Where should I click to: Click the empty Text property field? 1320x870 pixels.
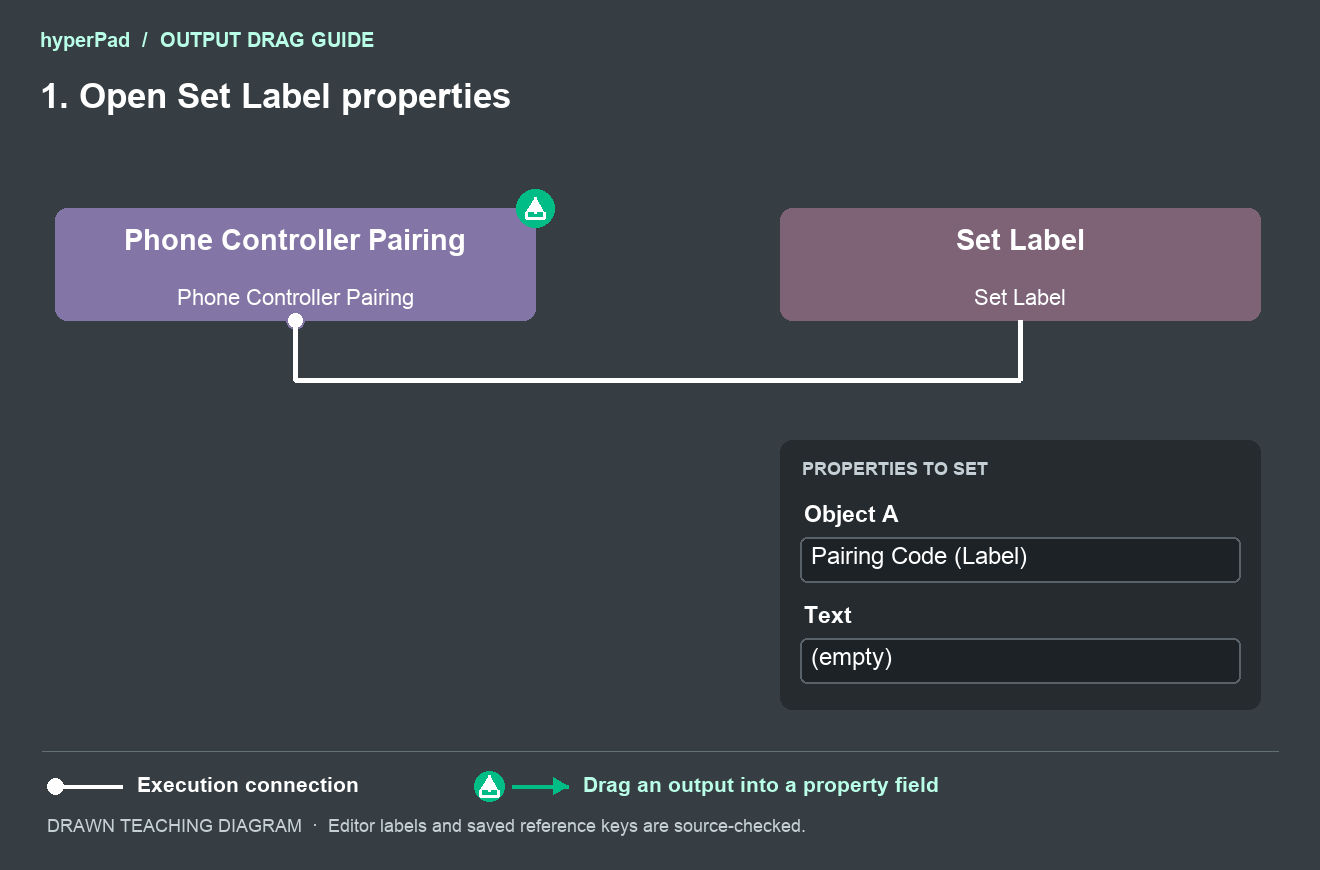click(1020, 661)
